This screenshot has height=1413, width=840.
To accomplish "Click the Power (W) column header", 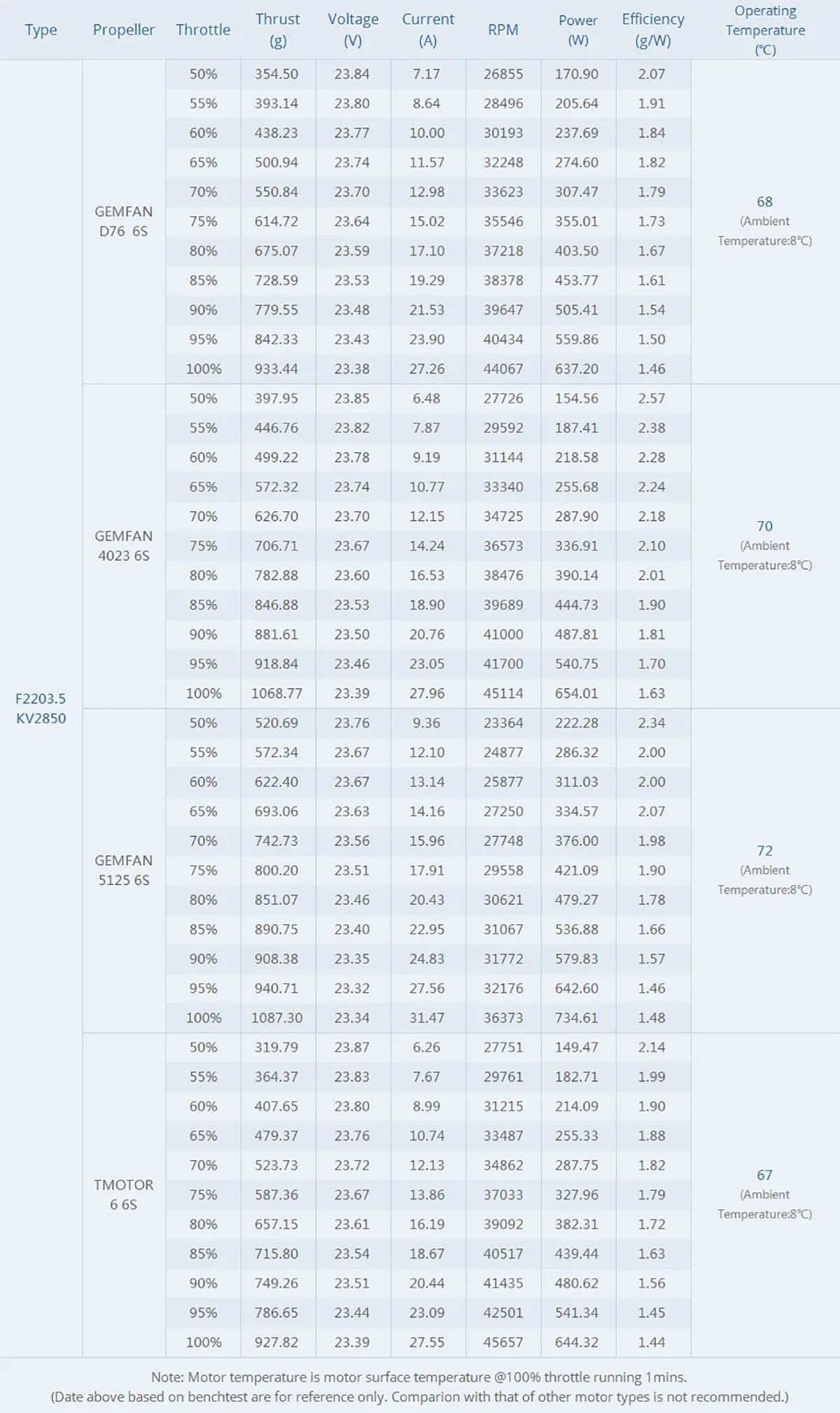I will pyautogui.click(x=577, y=30).
